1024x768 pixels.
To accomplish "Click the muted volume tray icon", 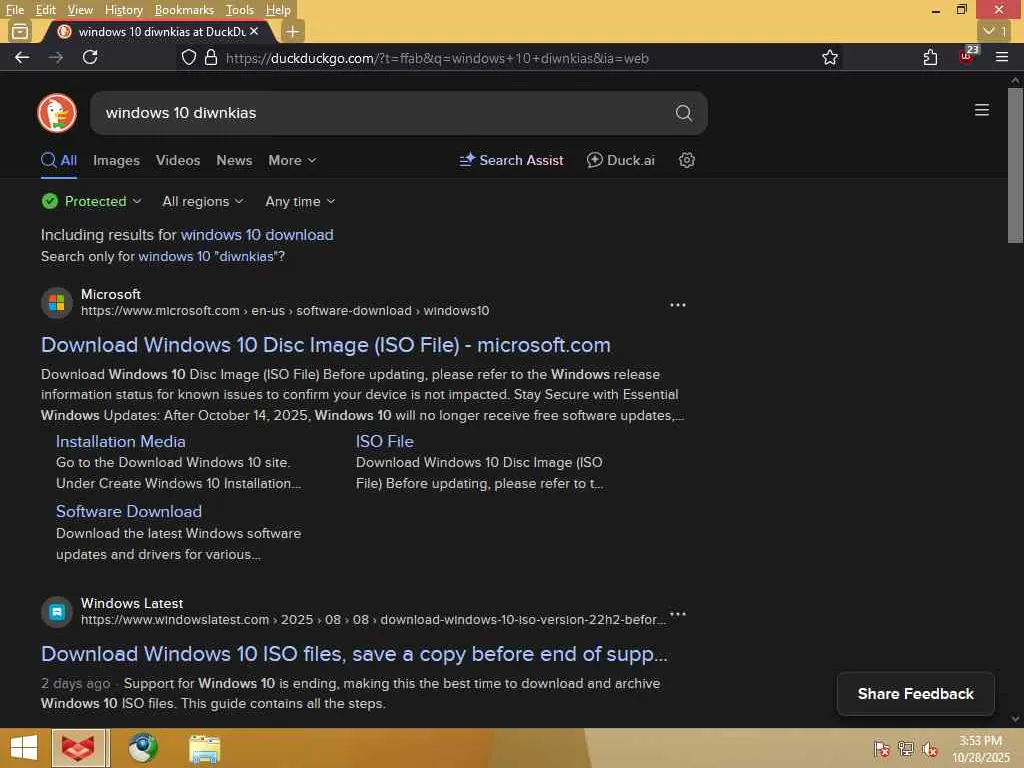I will point(930,749).
